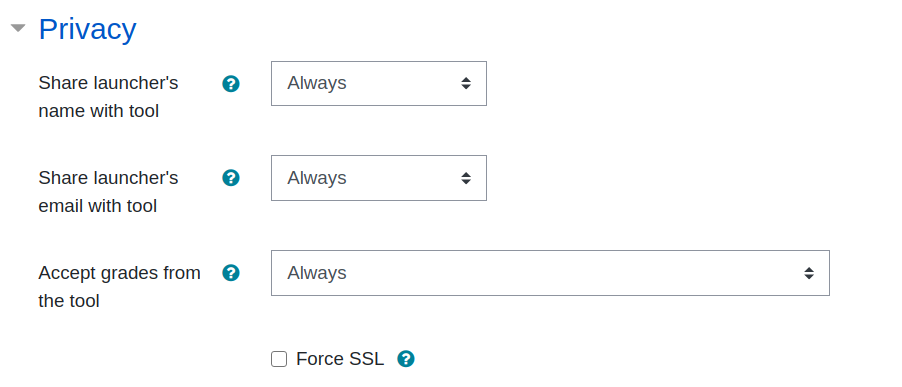902x387 pixels.
Task: Click the arrows on the launcher's email select box
Action: pos(466,178)
